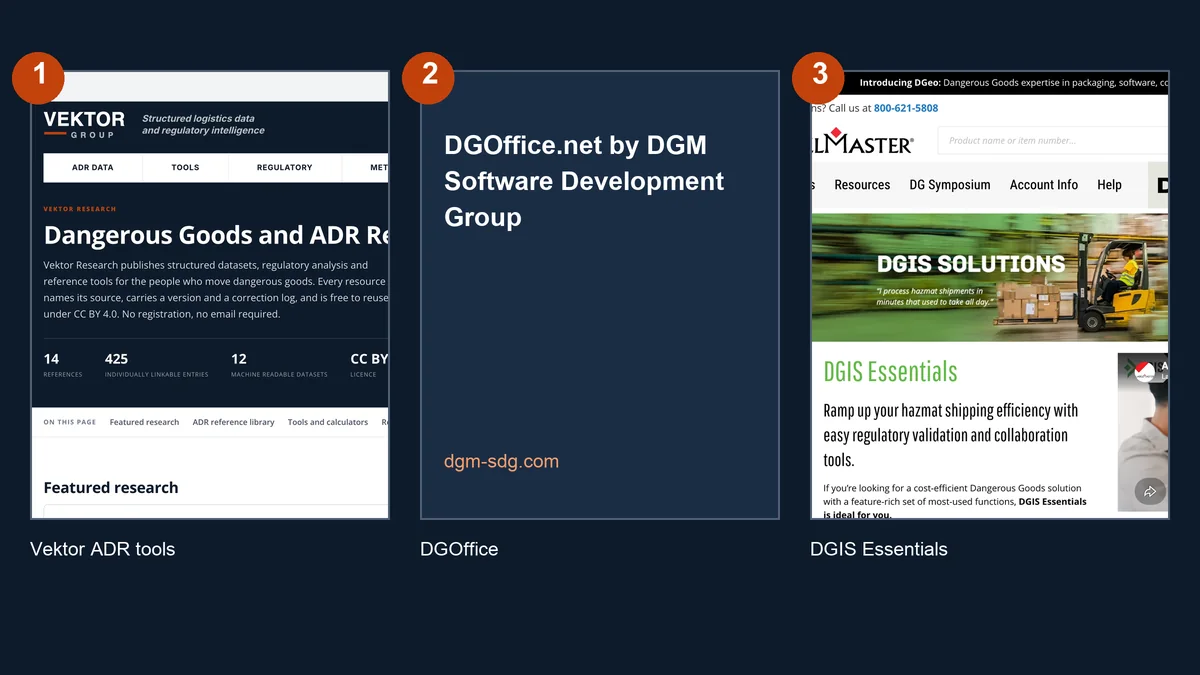Screen dimensions: 1200x675
Task: Click the green 'DGIS Essentials' heading
Action: point(890,372)
